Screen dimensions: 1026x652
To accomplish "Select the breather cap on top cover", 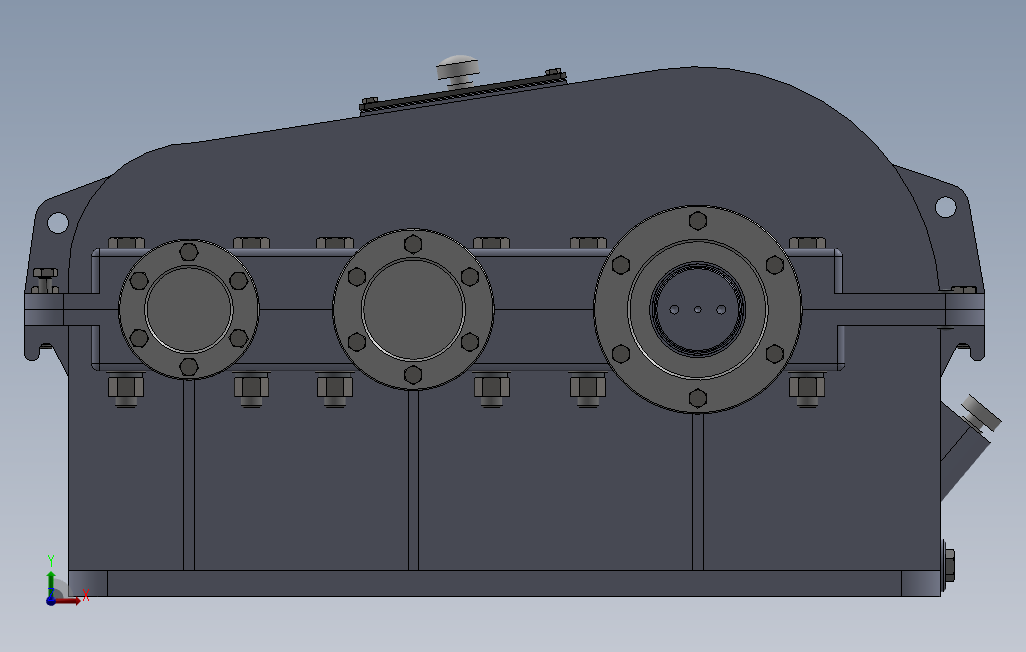I will (x=458, y=71).
